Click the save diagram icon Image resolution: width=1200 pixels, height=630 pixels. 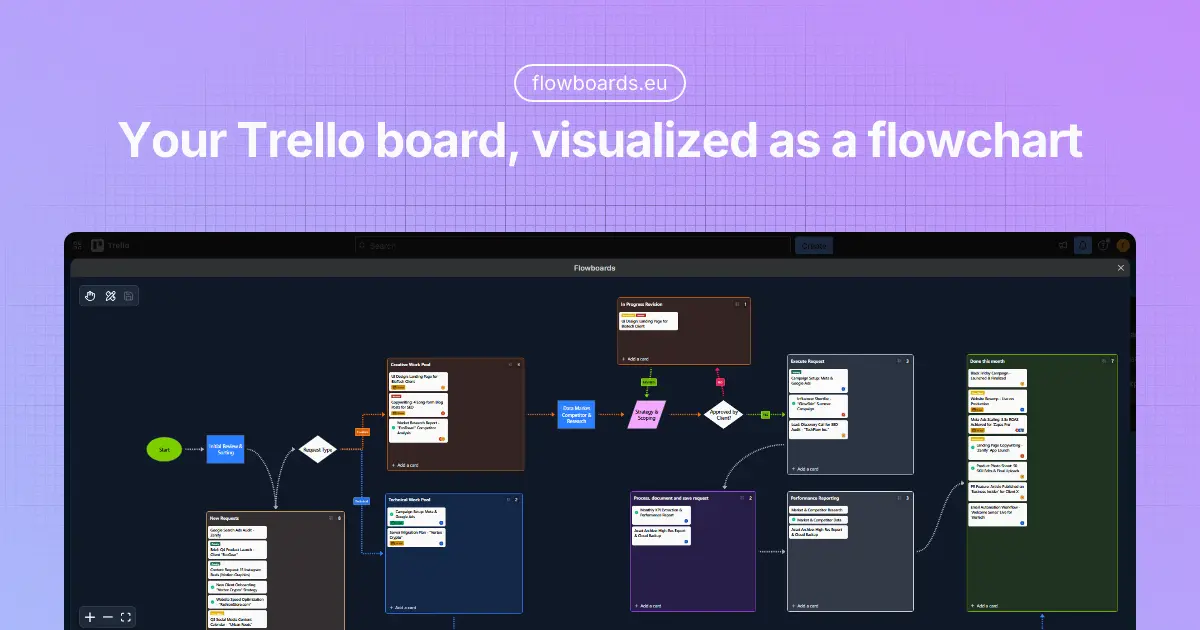(129, 296)
